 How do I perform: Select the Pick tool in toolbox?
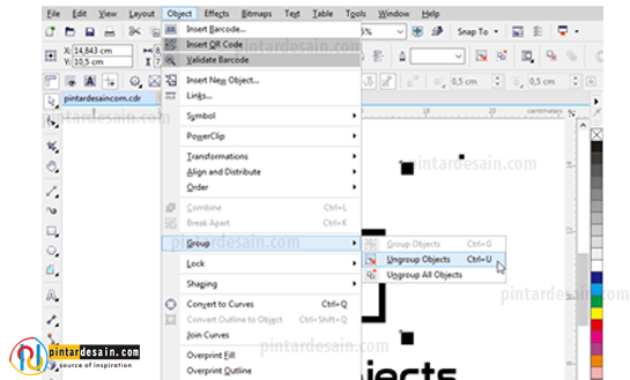click(51, 101)
